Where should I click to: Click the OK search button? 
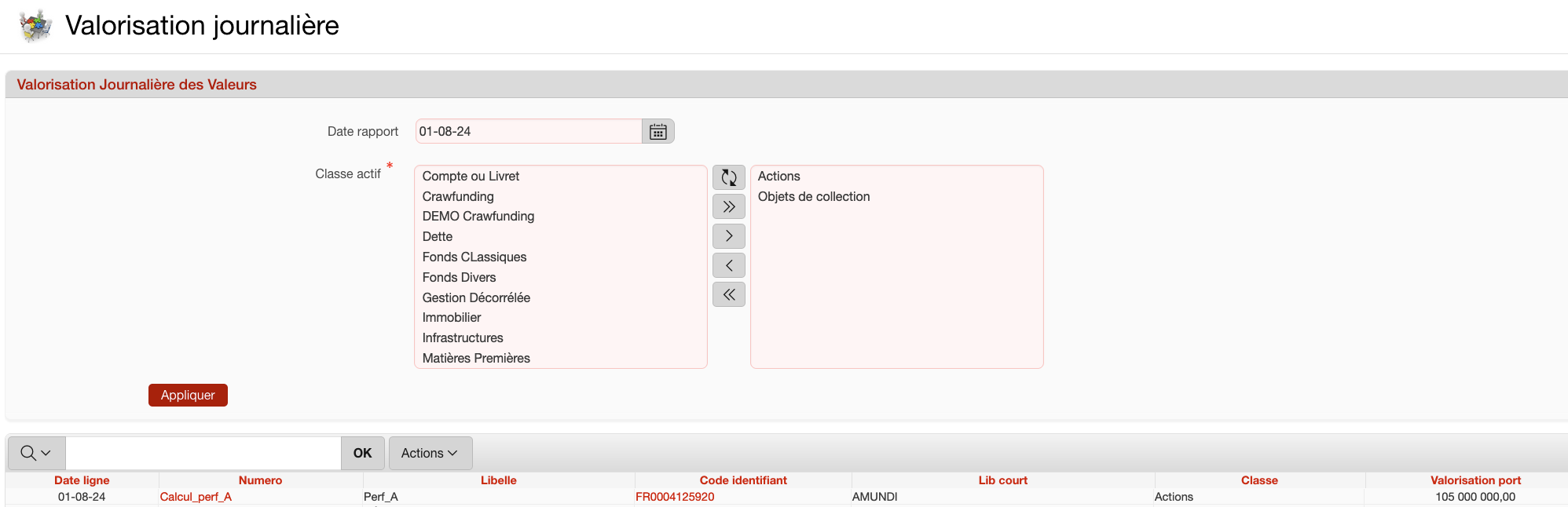pyautogui.click(x=362, y=453)
